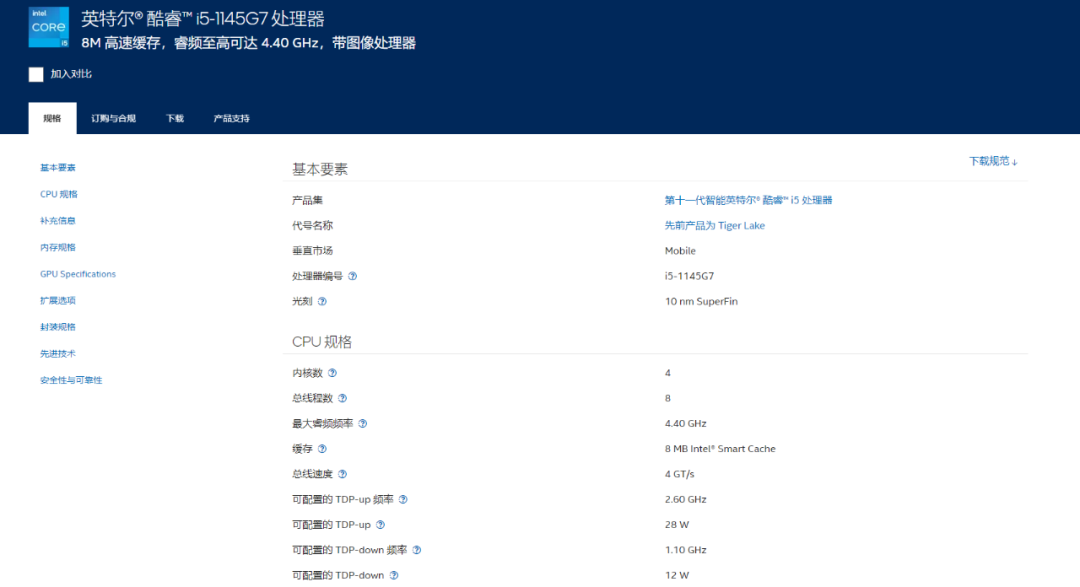Click the 10 nm SuperFin value

701,302
